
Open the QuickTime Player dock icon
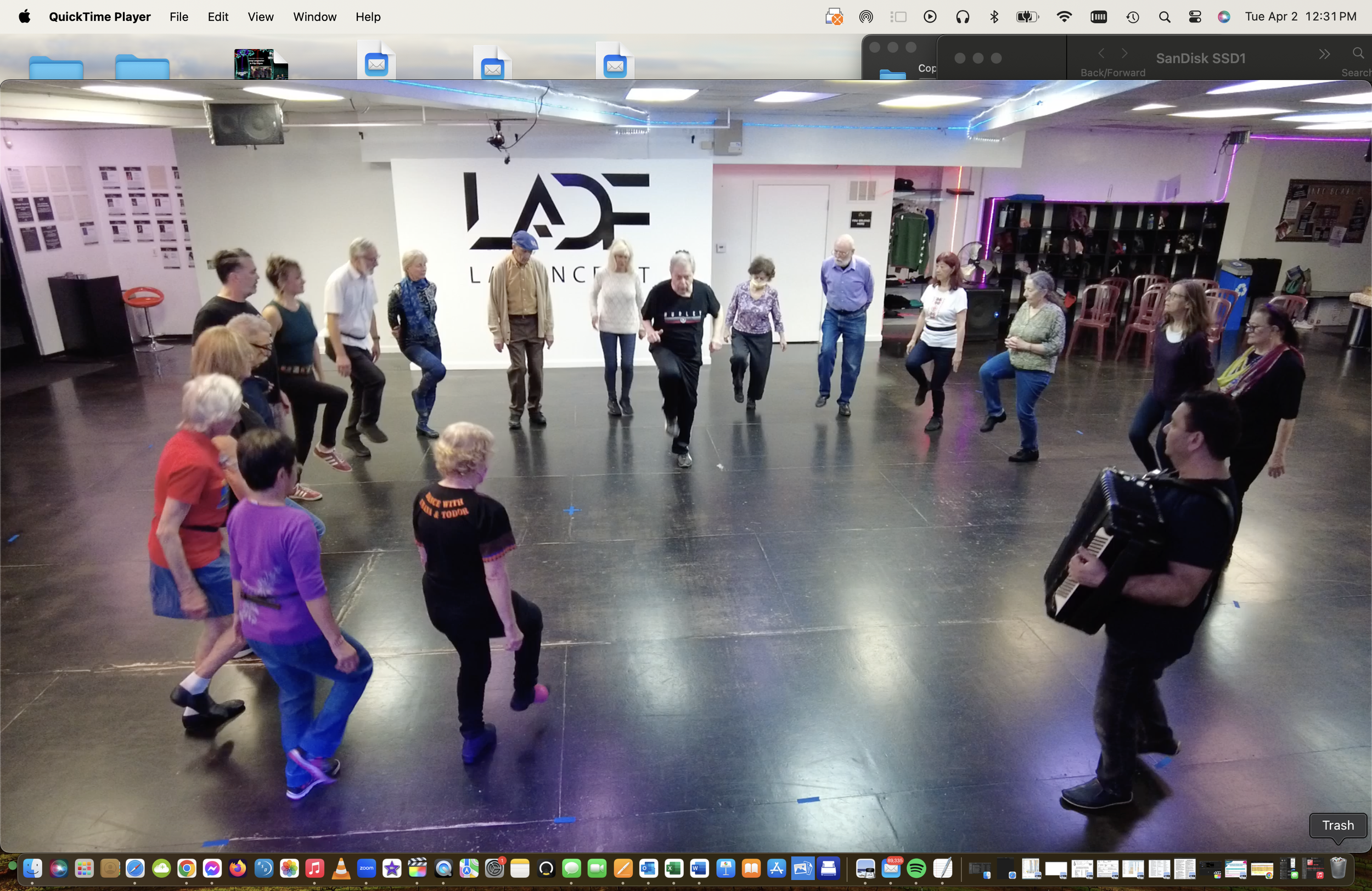coord(443,869)
